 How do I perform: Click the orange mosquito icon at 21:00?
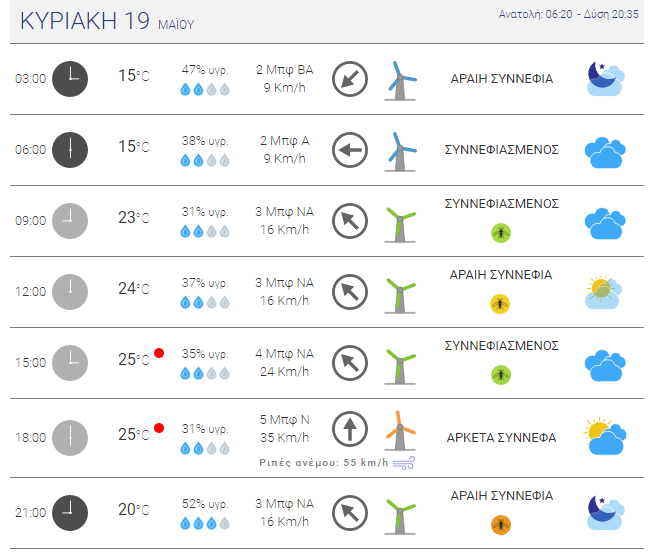pyautogui.click(x=501, y=525)
